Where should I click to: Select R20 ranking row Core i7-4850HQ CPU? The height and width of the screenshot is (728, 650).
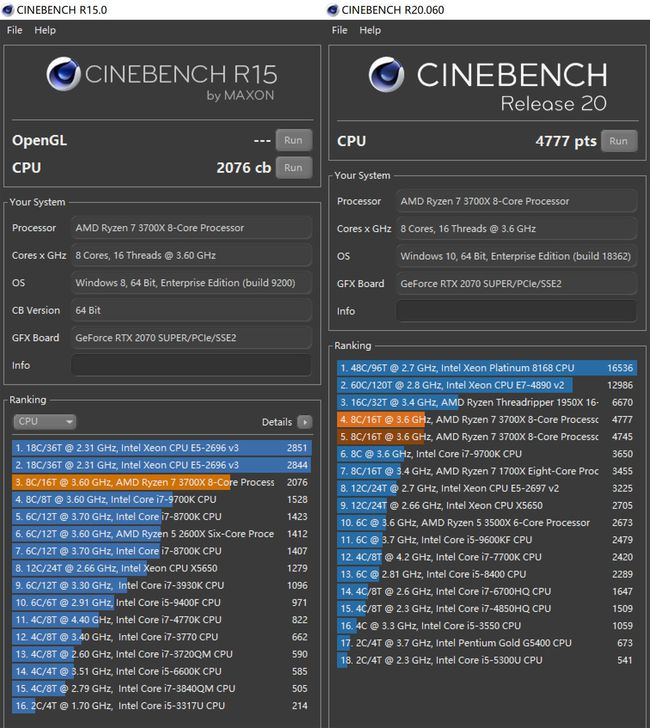(487, 609)
